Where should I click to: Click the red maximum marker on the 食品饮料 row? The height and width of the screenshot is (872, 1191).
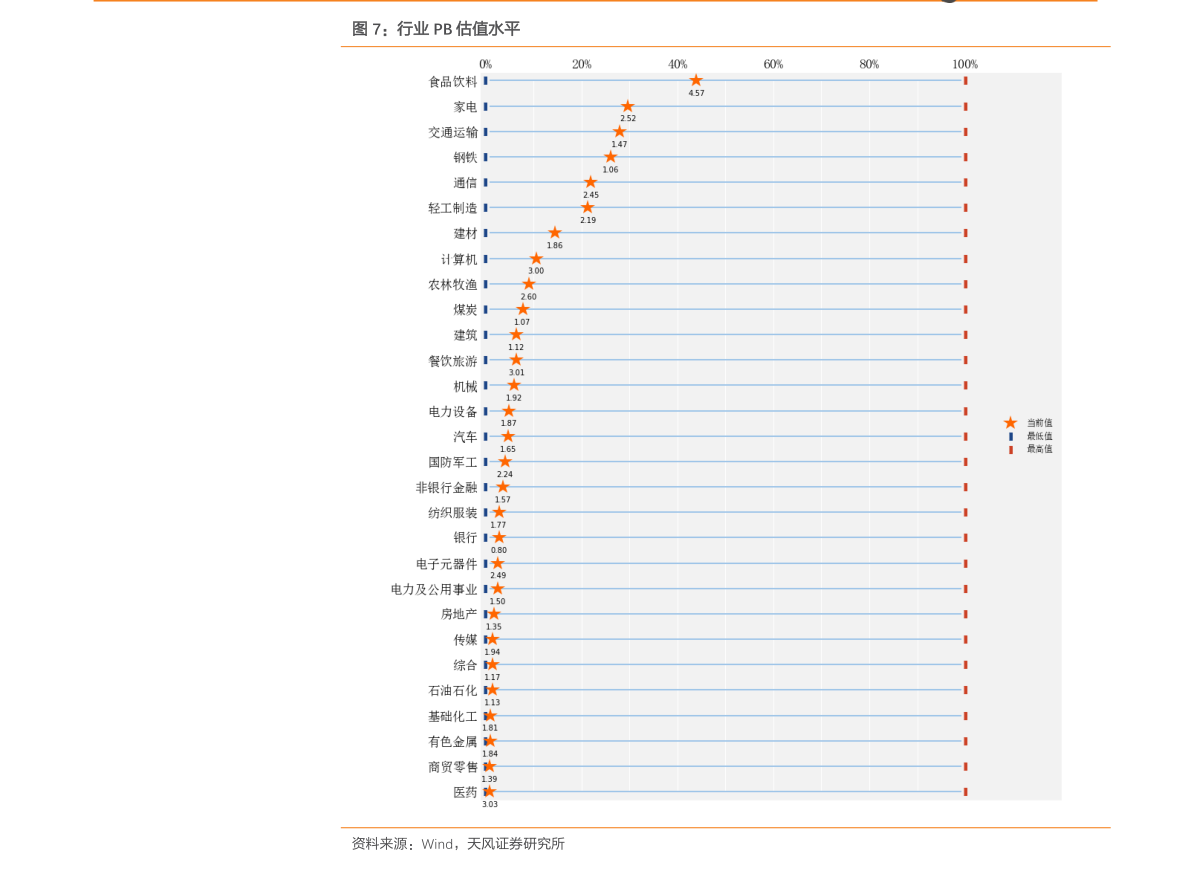965,81
